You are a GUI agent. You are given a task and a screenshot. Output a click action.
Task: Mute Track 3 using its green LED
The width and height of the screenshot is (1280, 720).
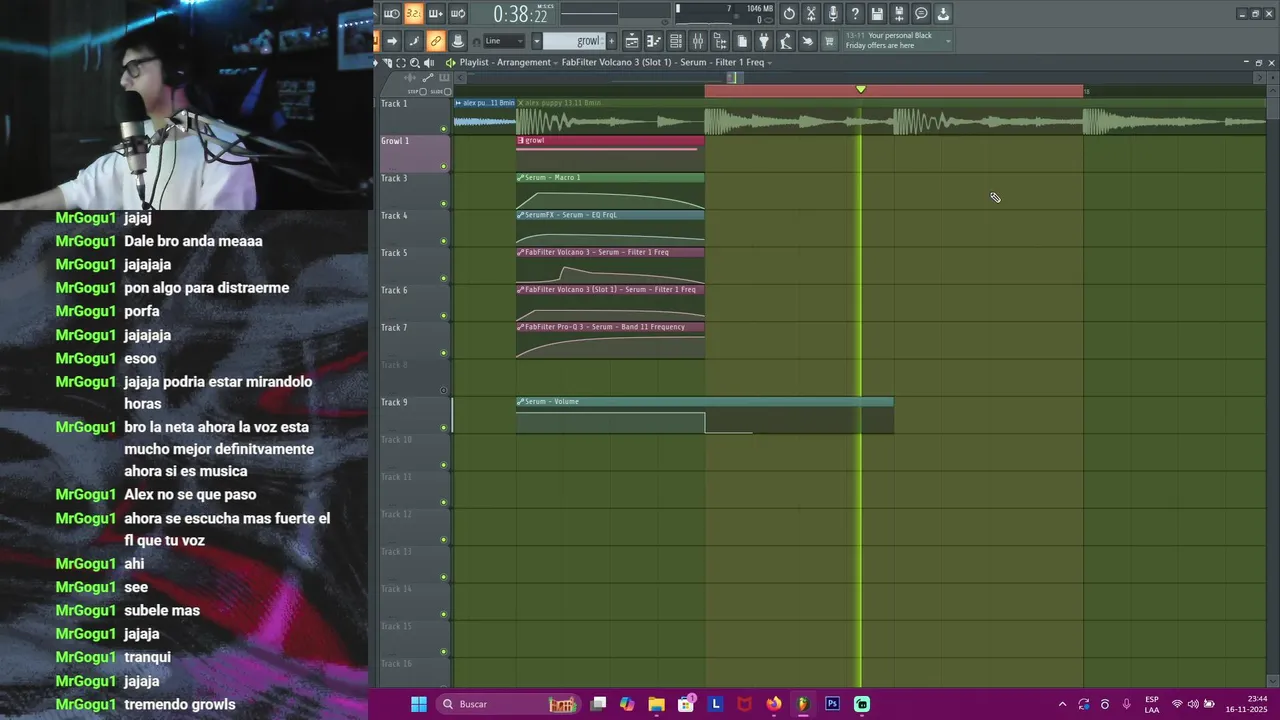pyautogui.click(x=444, y=204)
